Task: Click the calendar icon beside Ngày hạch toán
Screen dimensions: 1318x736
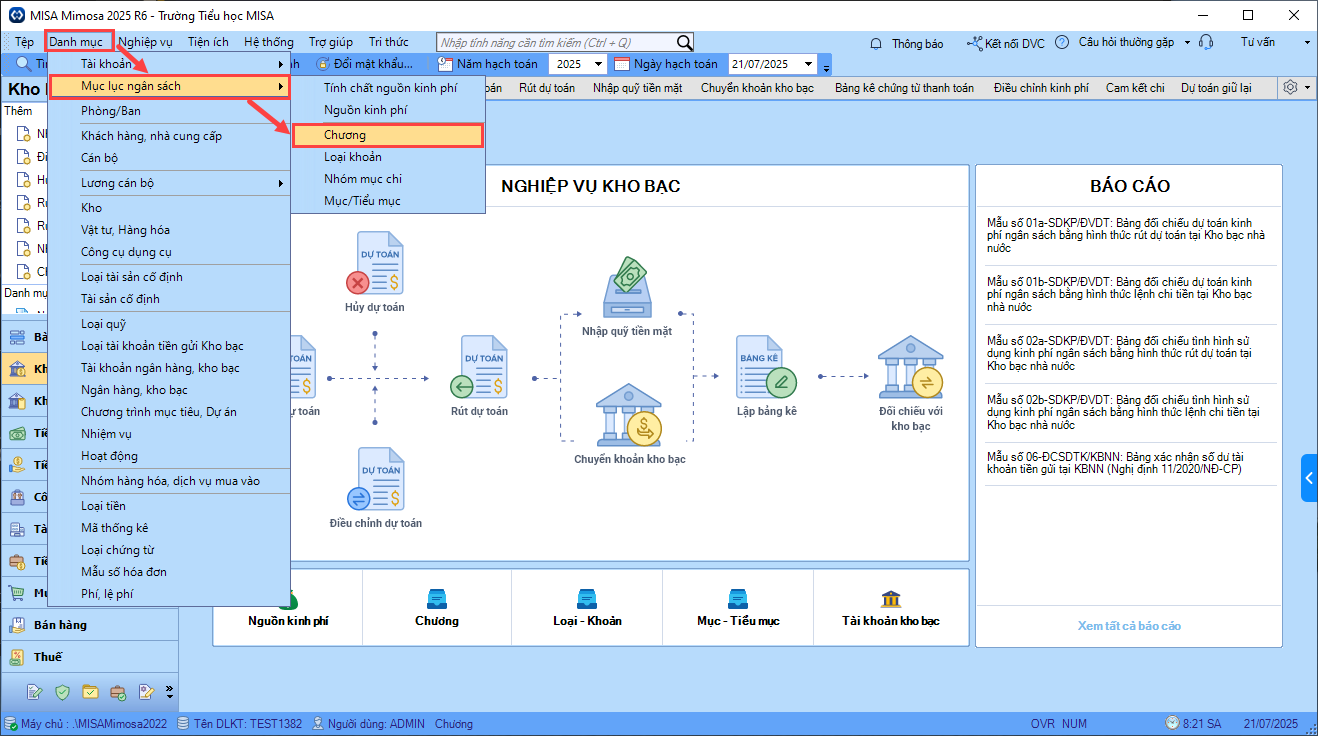Action: click(x=621, y=64)
